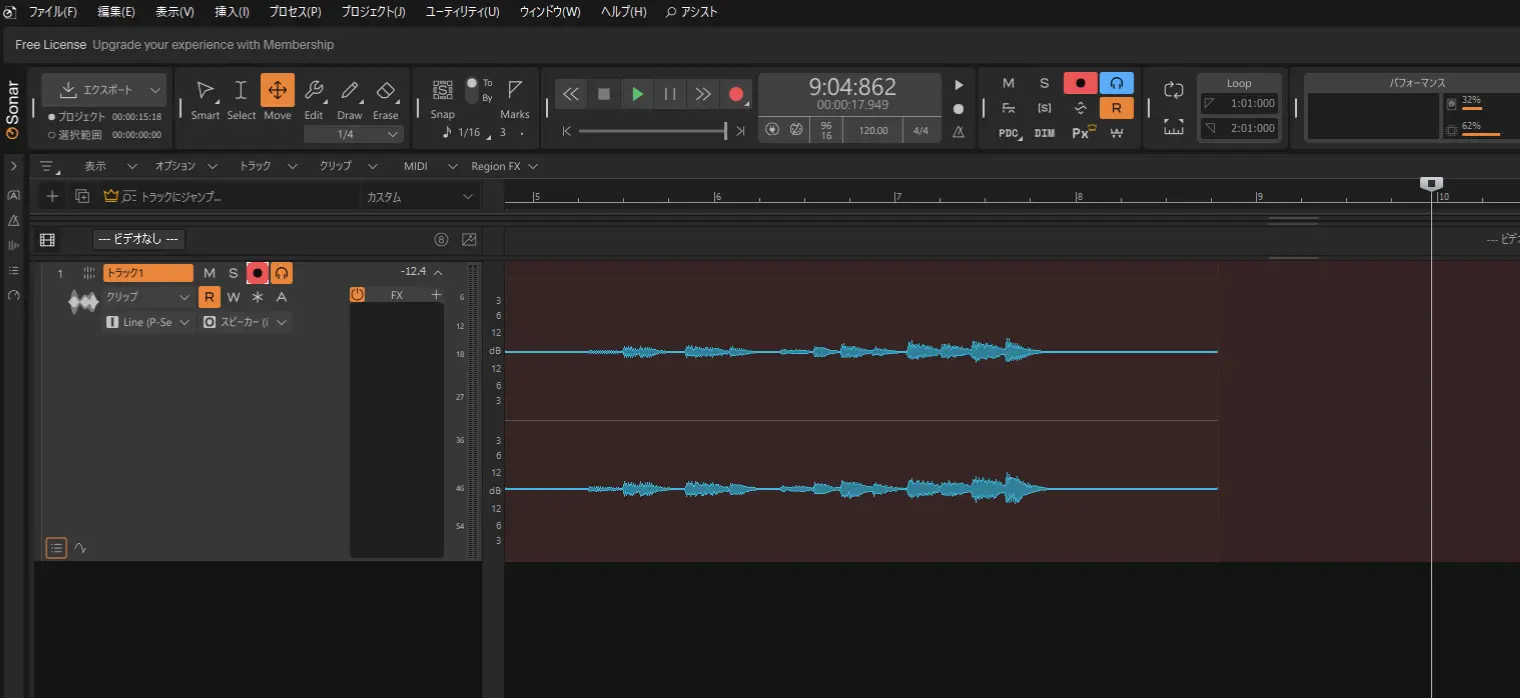Toggle the FX bin power button
Image resolution: width=1520 pixels, height=698 pixels.
click(357, 294)
